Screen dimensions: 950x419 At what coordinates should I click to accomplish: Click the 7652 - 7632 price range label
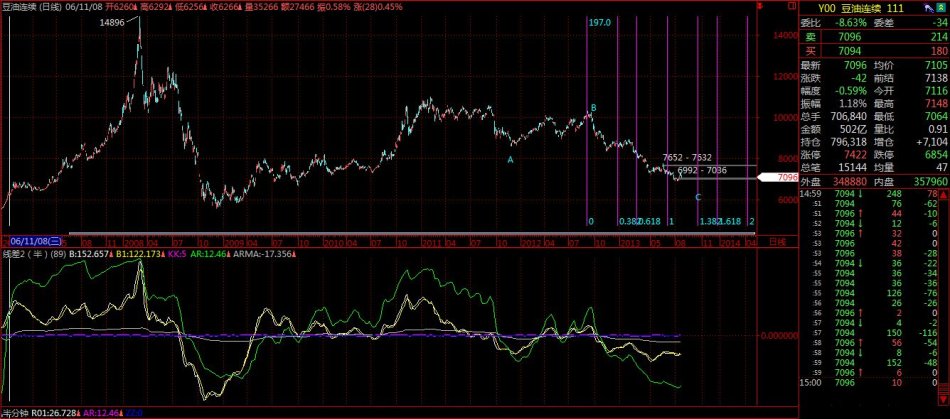(687, 159)
